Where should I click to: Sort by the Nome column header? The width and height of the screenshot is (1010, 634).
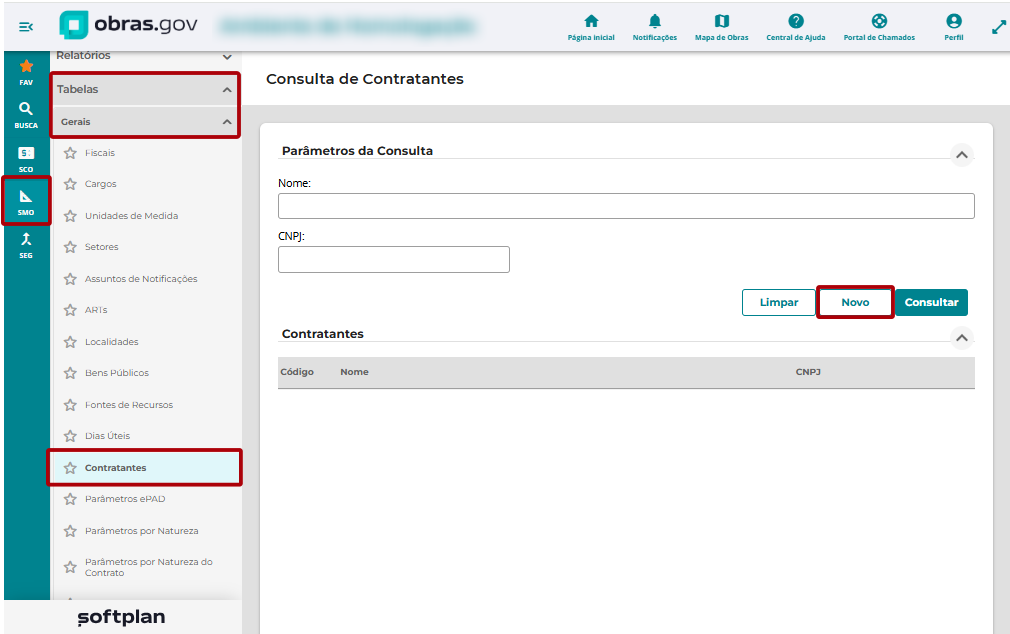tap(354, 372)
